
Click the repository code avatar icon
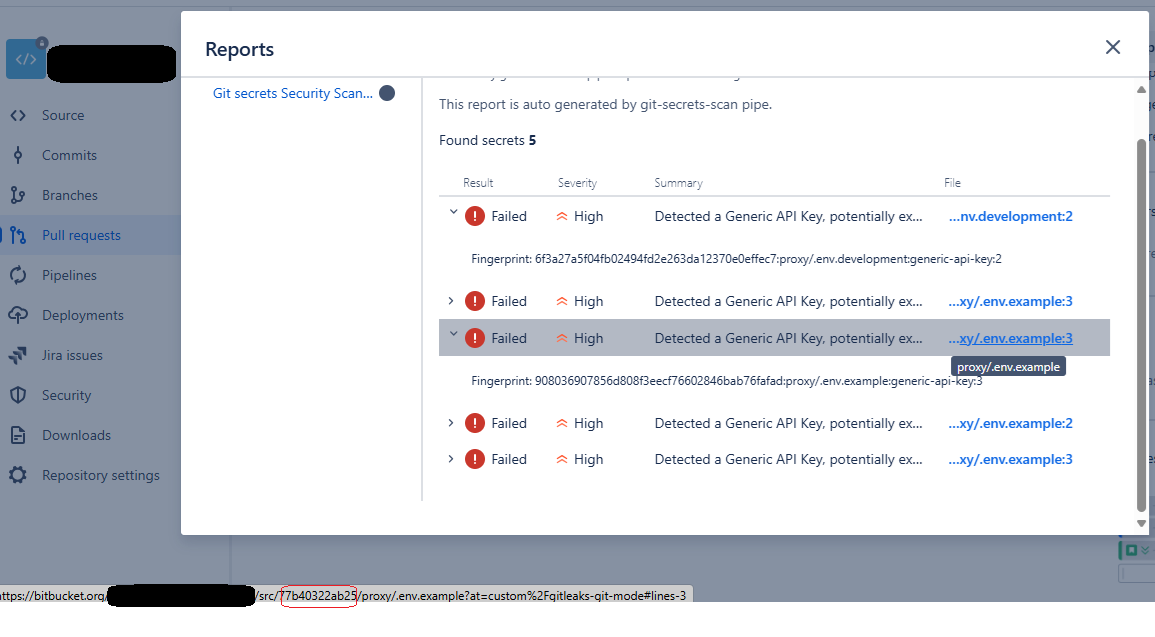tap(26, 59)
